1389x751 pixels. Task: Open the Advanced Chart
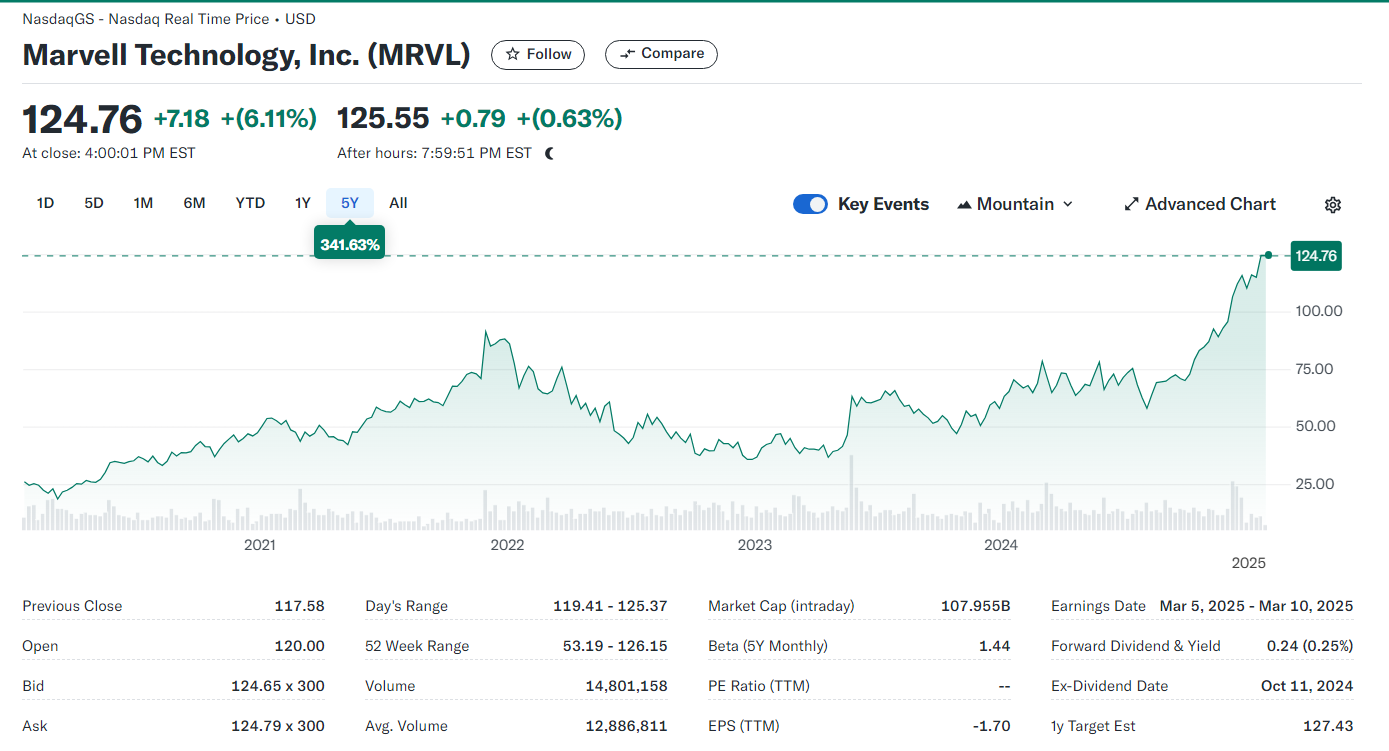[1200, 204]
